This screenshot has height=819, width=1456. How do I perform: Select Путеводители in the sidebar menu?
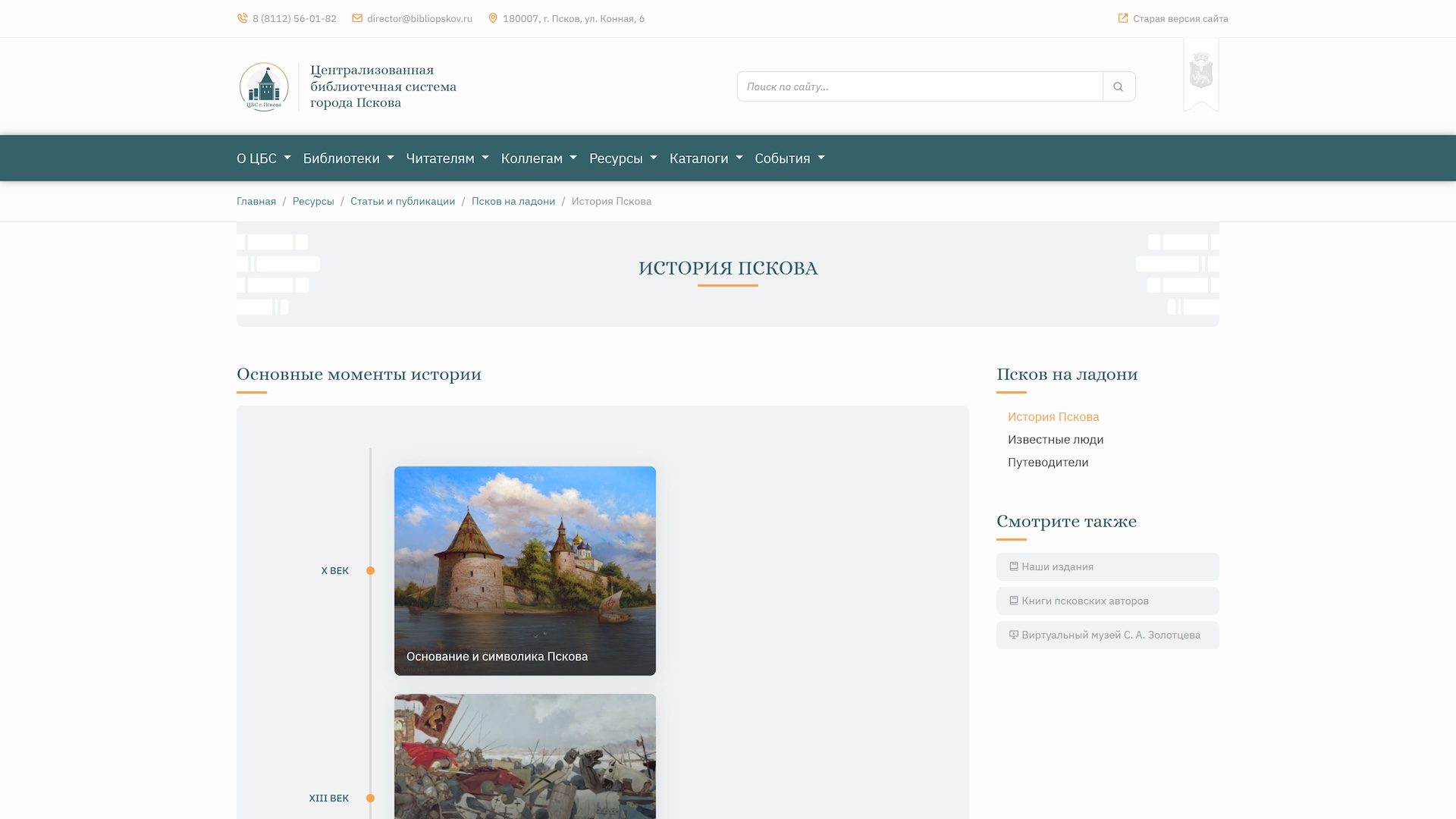(1048, 463)
